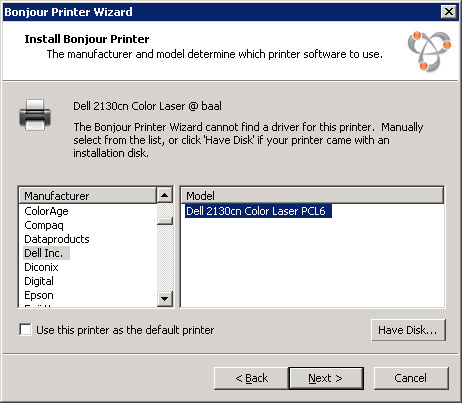This screenshot has width=462, height=403.
Task: Click the manufacturer list scroll up arrow
Action: click(164, 195)
